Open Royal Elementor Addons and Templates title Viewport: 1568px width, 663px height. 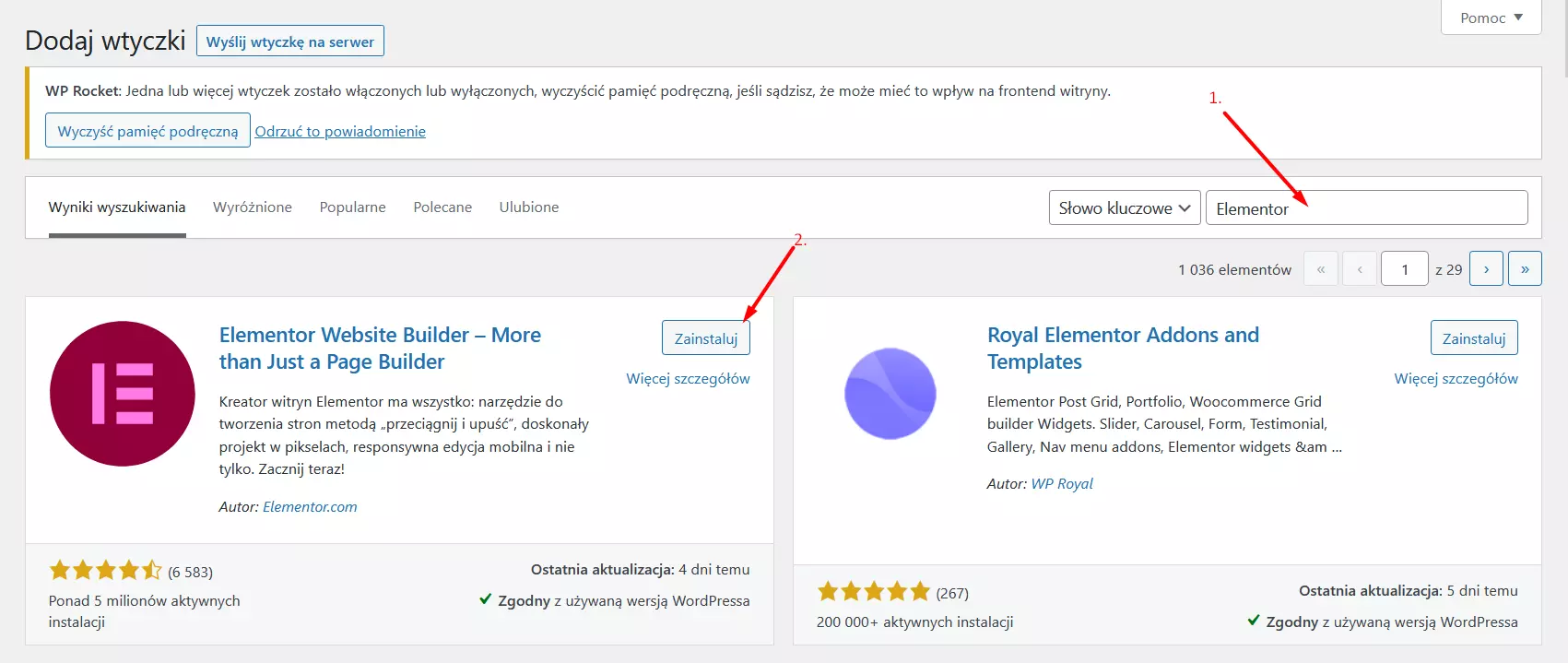pos(1123,349)
